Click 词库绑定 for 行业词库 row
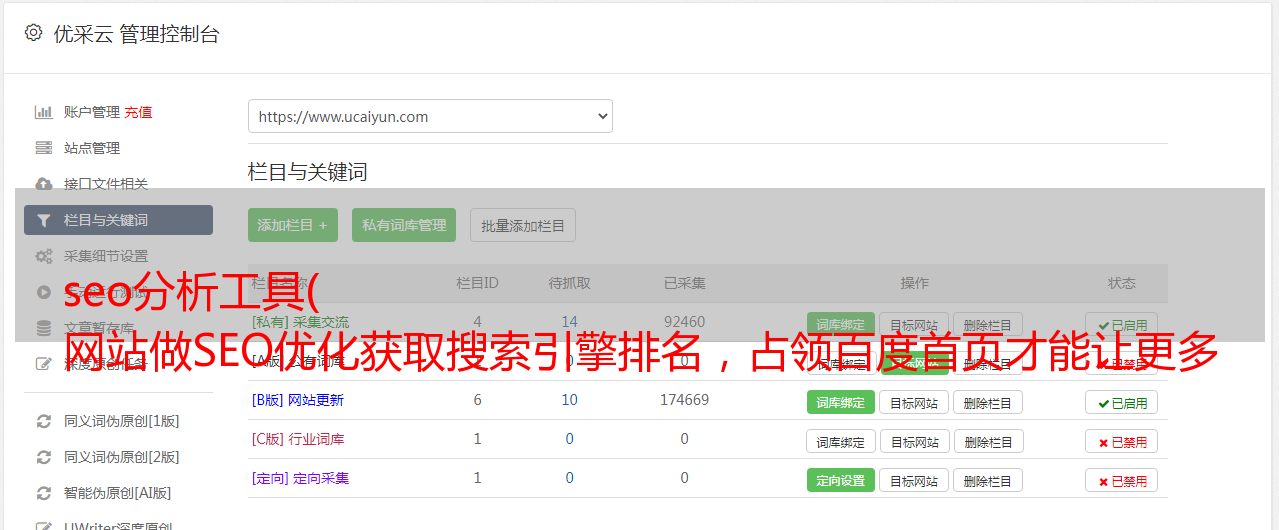Screen dimensions: 1279x530 coord(841,441)
